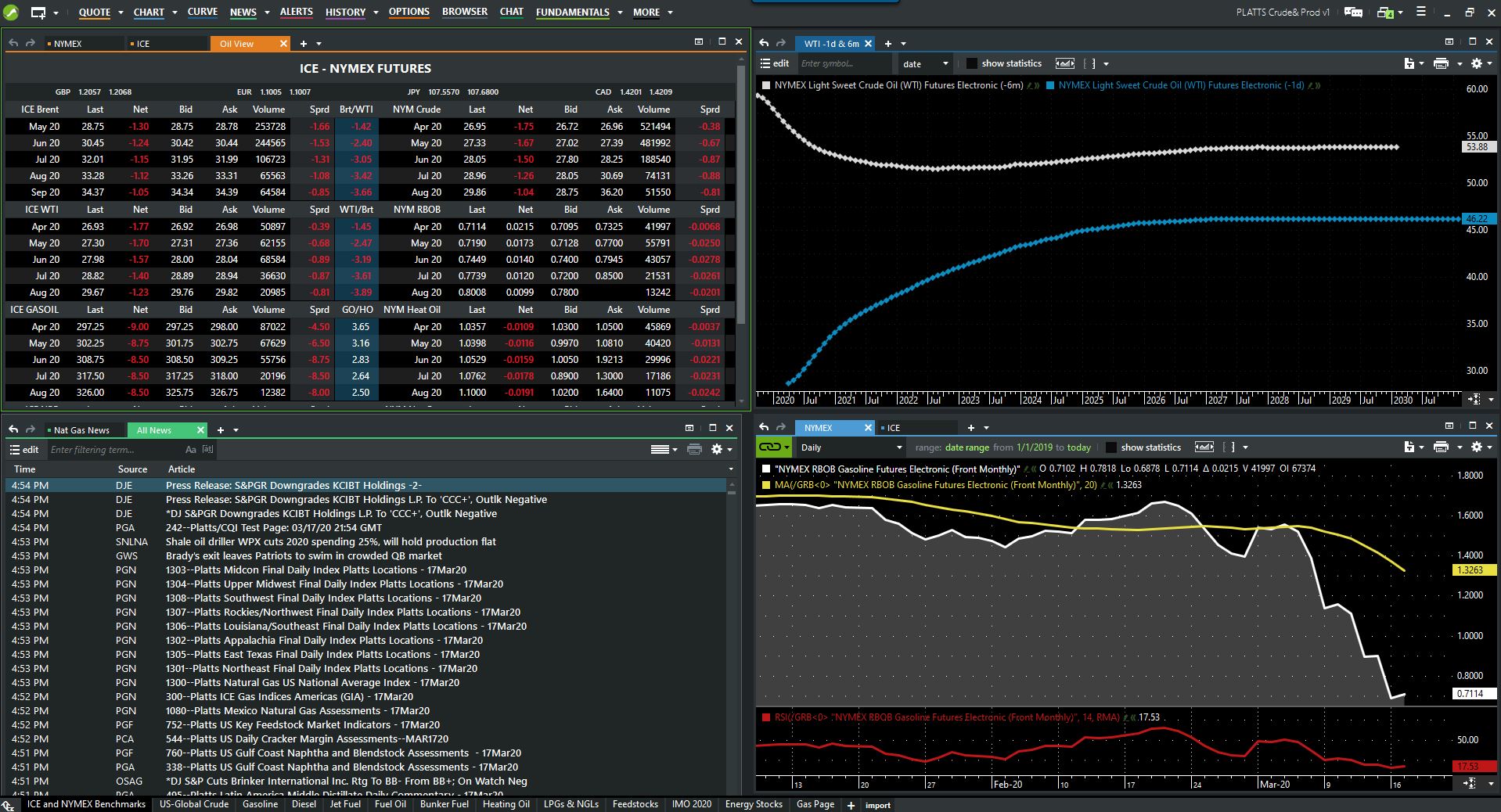Open the gear settings in news panel

pyautogui.click(x=716, y=449)
